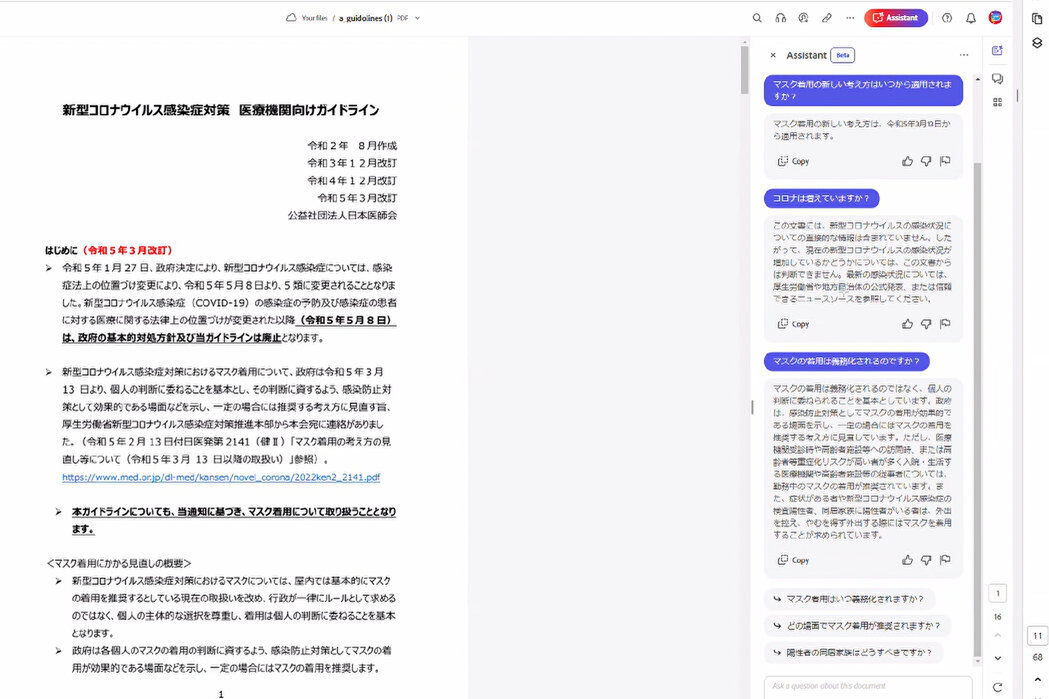The width and height of the screenshot is (1049, 699).
Task: Open the read aloud headphones tool
Action: coord(780,18)
